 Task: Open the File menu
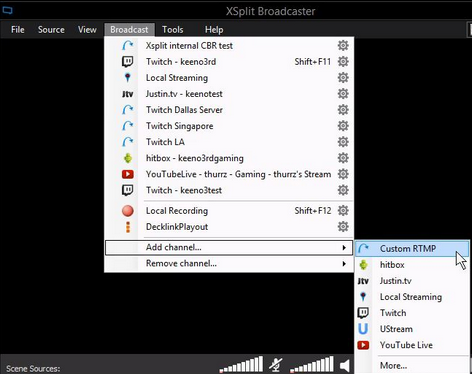coord(18,30)
